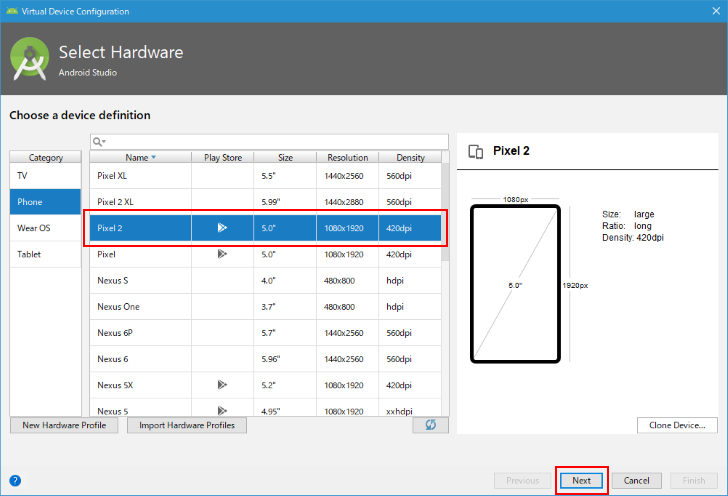Viewport: 728px width, 496px height.
Task: Select the Nexus S device row
Action: pos(265,281)
